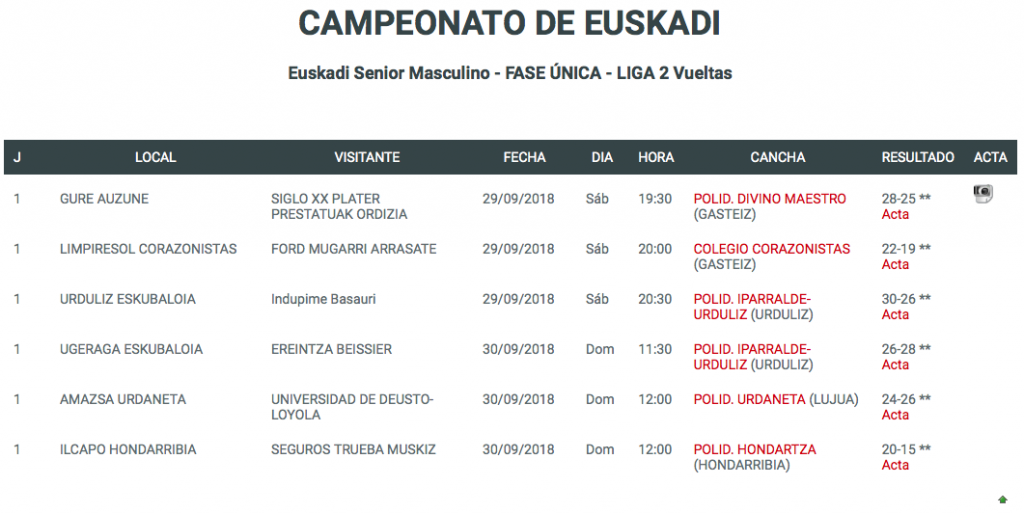
Task: Click the RESULTADO column header
Action: [917, 157]
